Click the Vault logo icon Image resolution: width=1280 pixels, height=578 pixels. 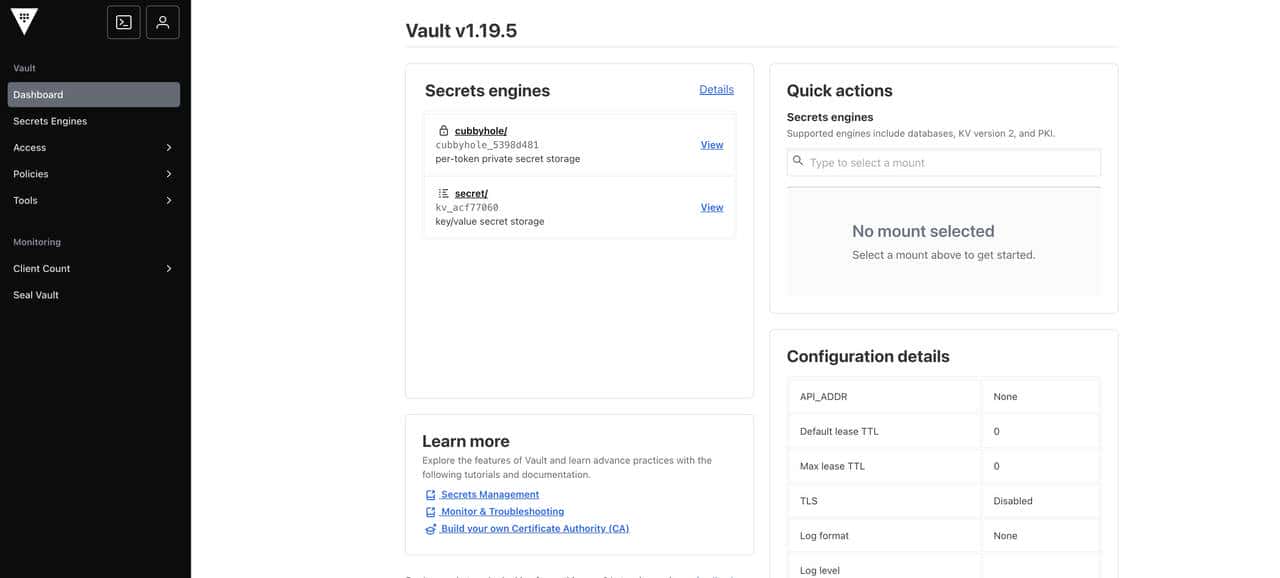24,21
